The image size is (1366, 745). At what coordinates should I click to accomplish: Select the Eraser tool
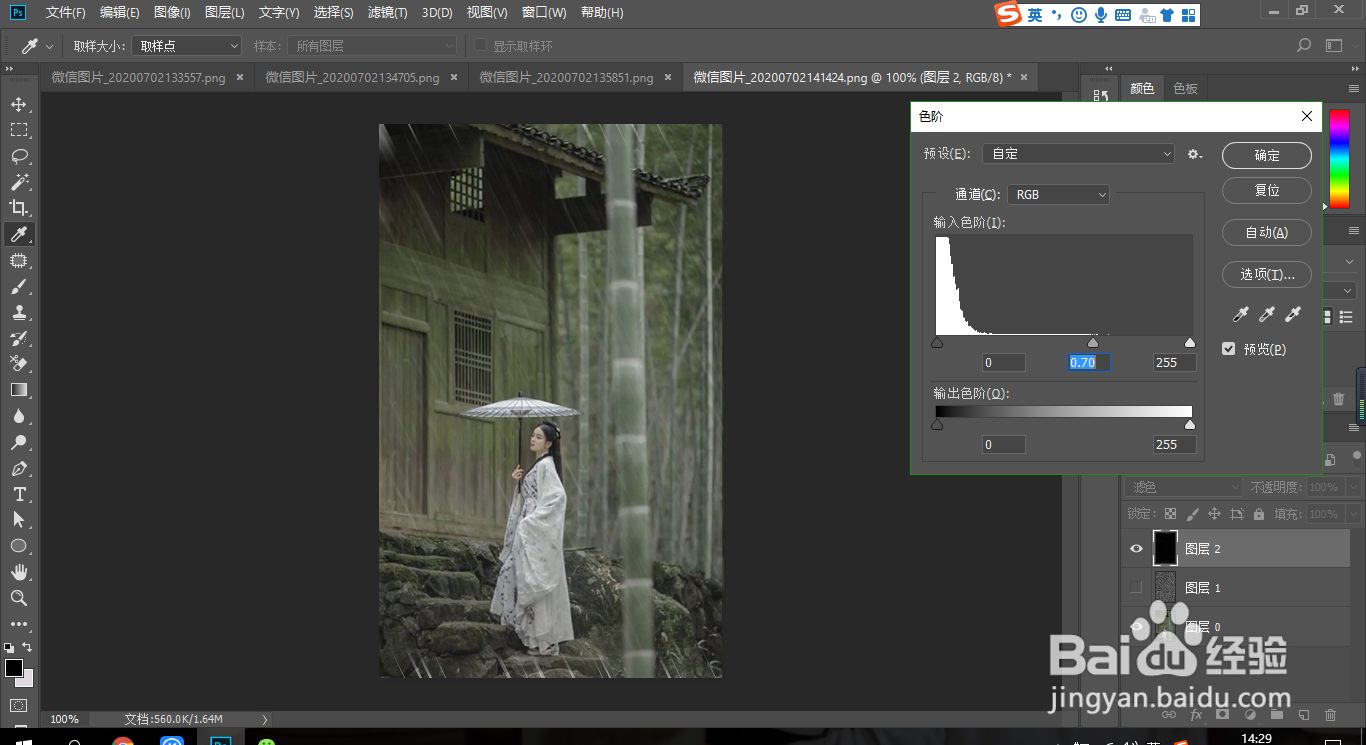click(x=18, y=364)
